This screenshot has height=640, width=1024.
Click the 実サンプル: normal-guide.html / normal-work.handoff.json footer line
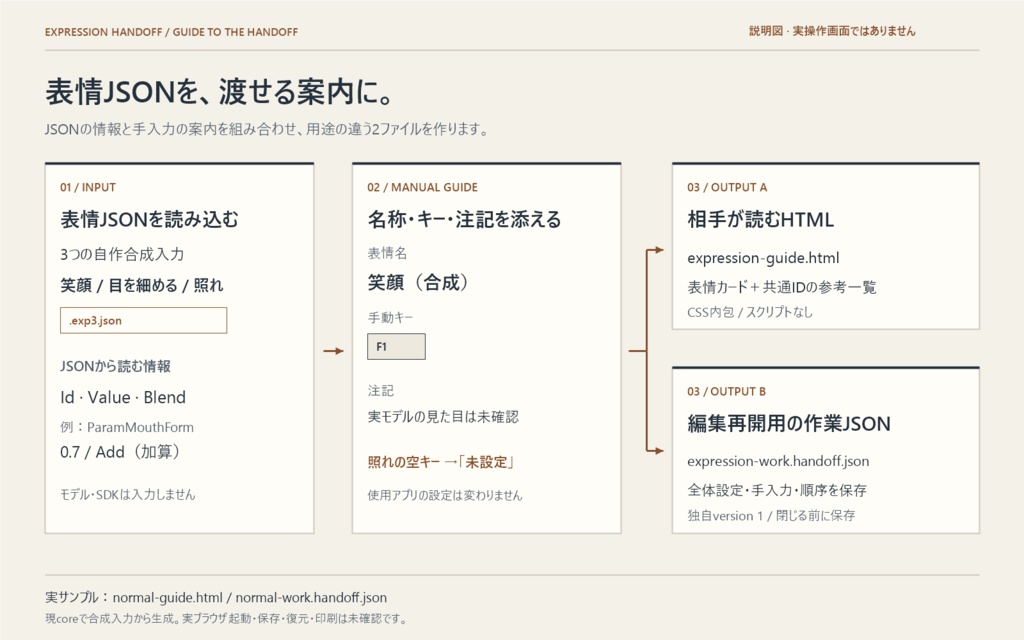click(x=216, y=598)
